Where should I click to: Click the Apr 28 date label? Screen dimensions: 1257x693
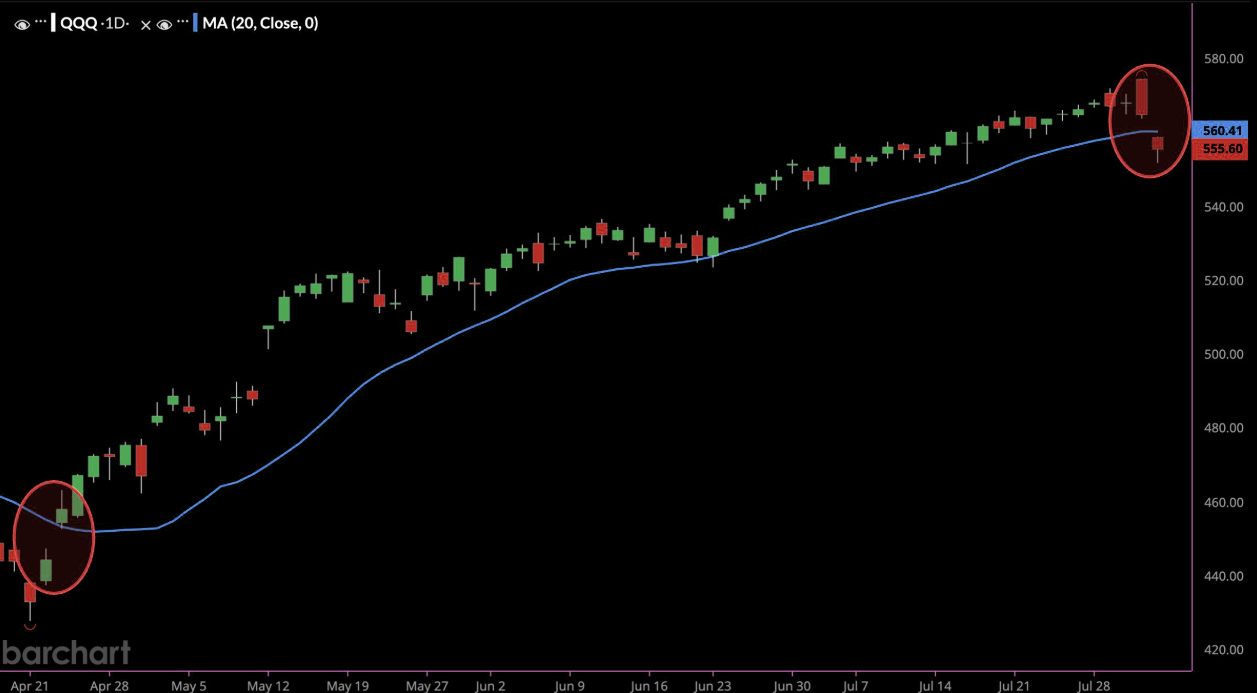click(109, 686)
